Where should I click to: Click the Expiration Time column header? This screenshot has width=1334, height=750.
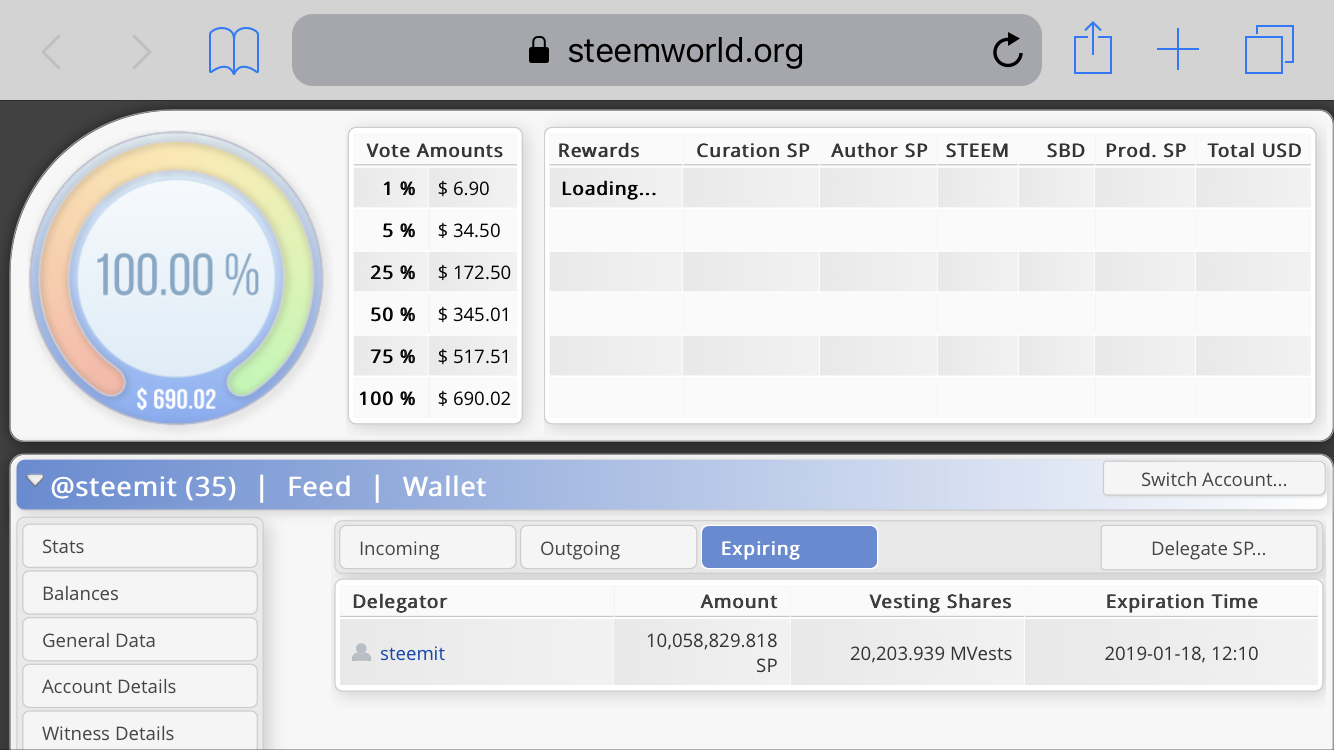[x=1181, y=601]
